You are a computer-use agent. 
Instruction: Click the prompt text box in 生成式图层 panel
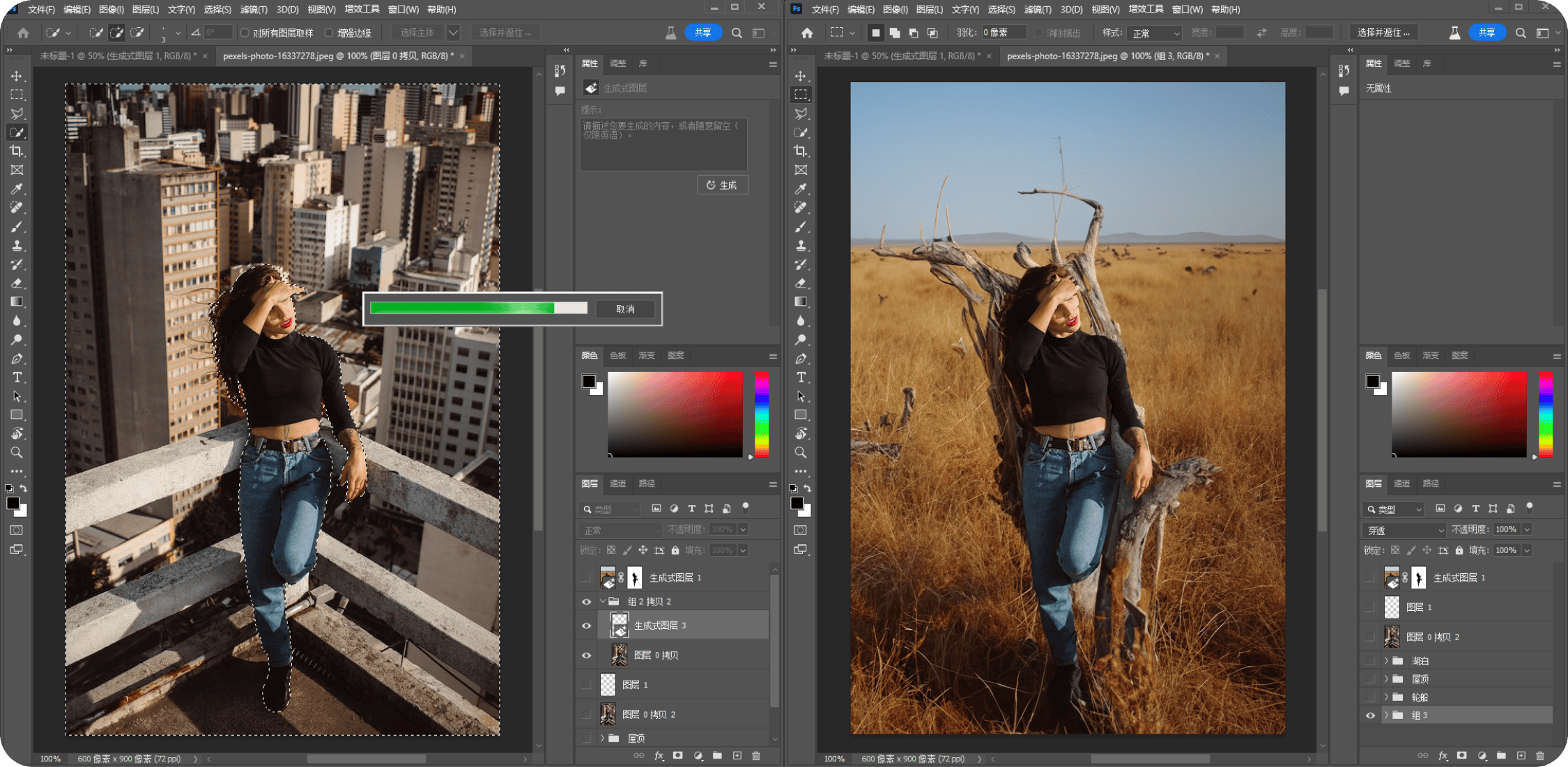tap(663, 144)
